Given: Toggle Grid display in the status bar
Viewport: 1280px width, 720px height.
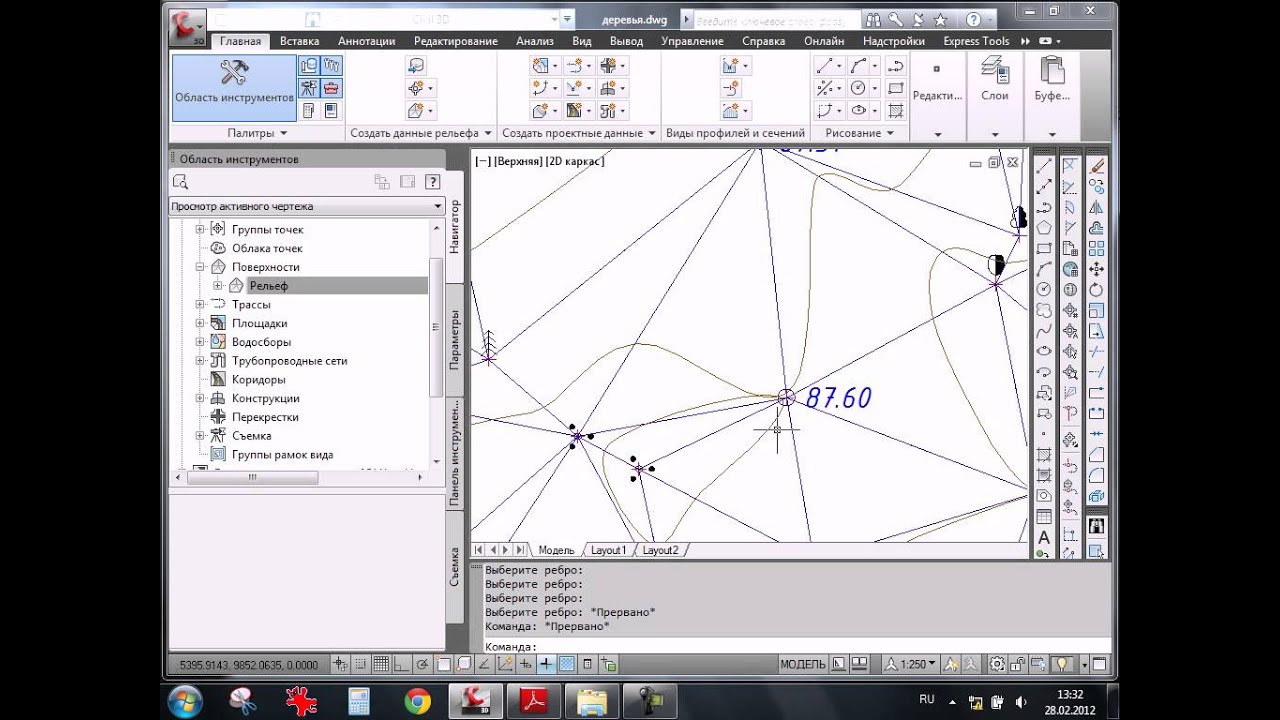Looking at the screenshot, I should coord(381,664).
